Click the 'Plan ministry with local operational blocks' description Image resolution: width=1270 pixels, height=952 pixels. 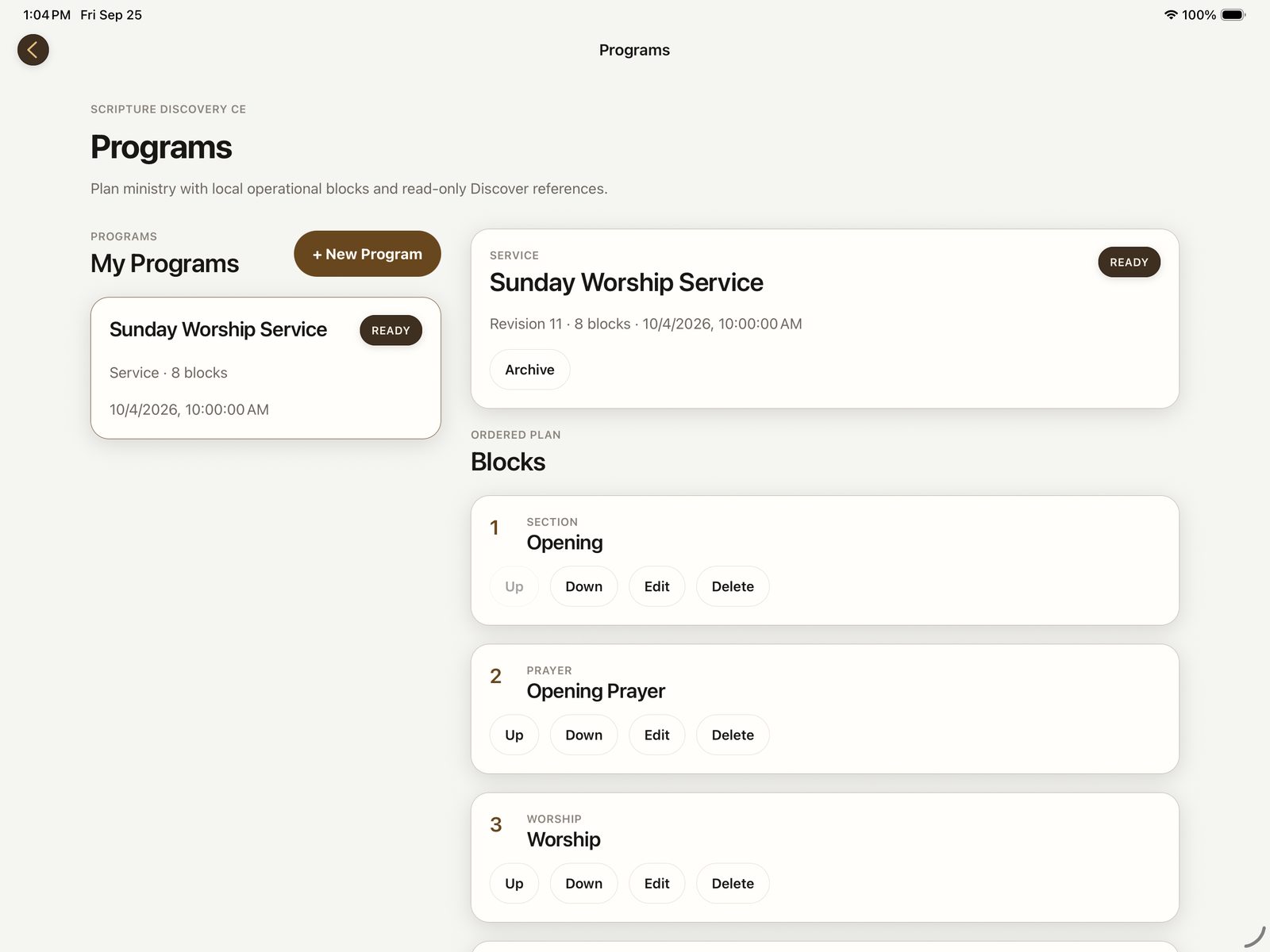[x=349, y=189]
